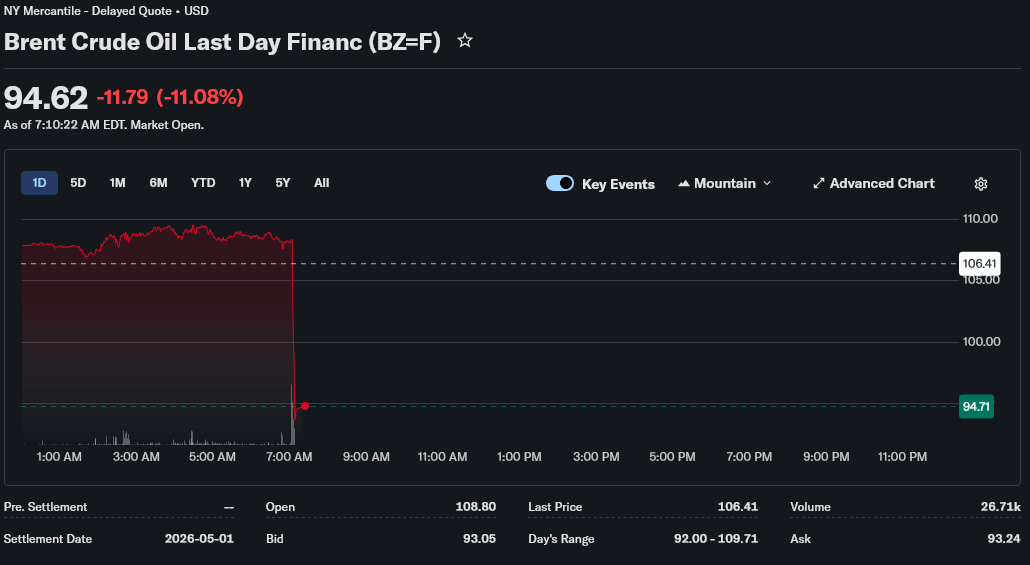Select the YTD time range
The image size is (1030, 565).
coord(203,183)
